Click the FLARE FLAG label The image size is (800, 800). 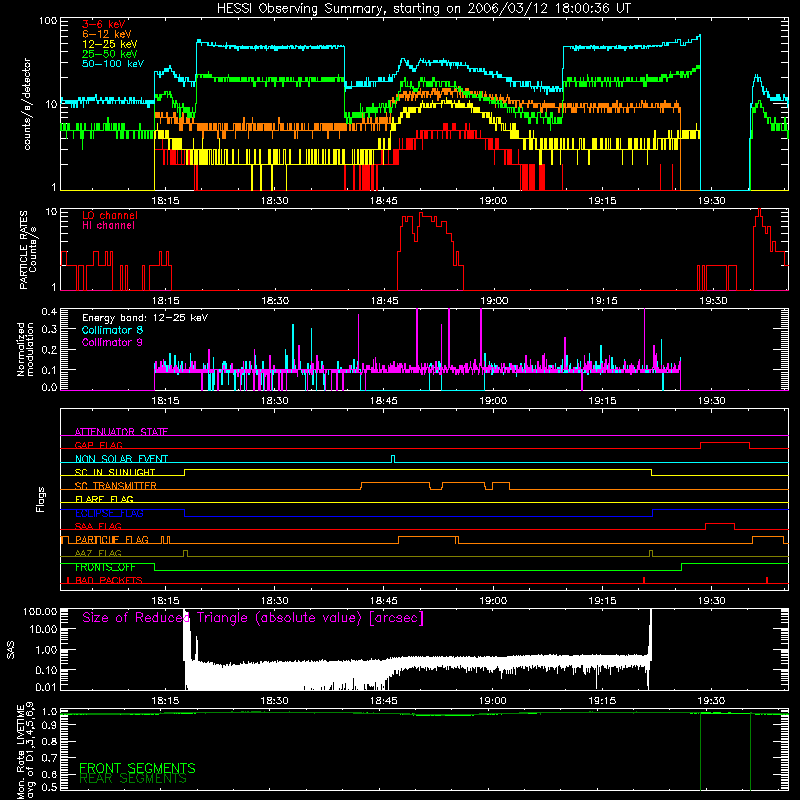[x=104, y=499]
